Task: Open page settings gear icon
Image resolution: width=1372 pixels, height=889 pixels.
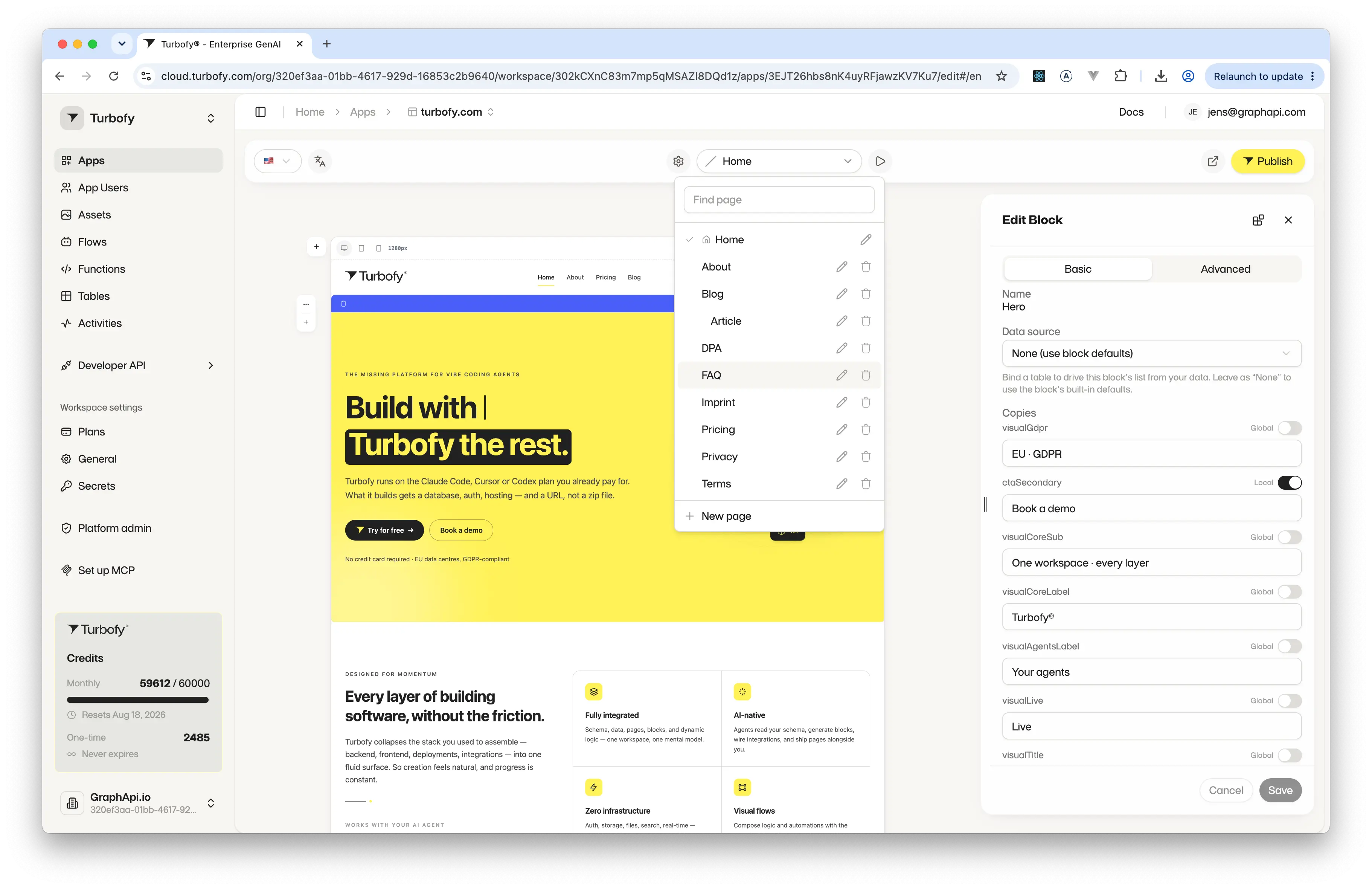Action: click(x=678, y=161)
